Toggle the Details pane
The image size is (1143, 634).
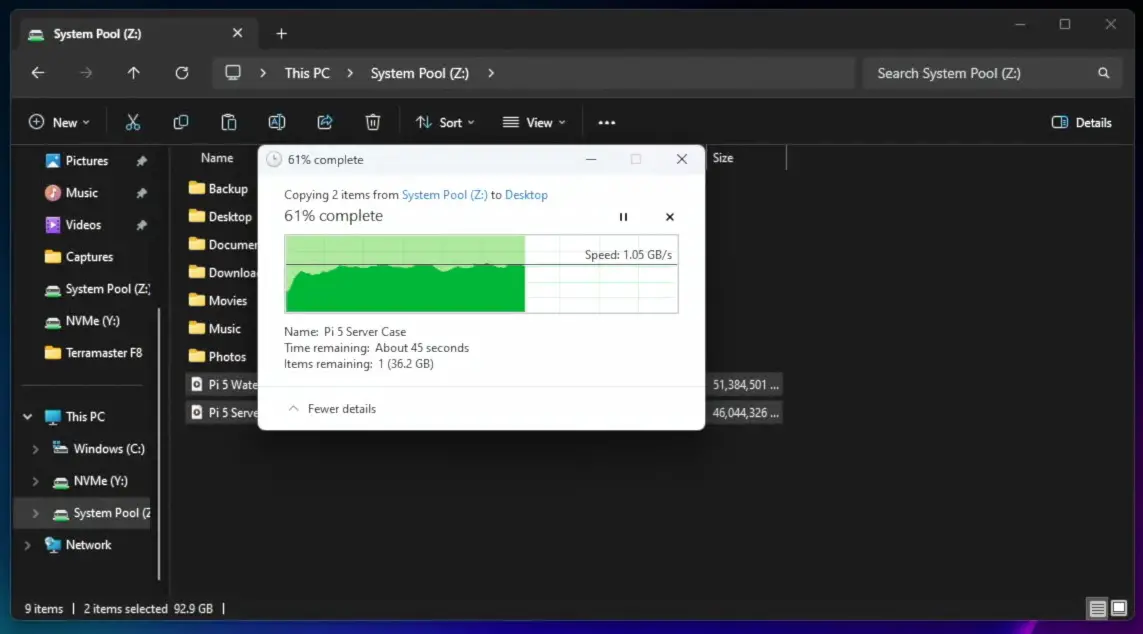point(1082,122)
